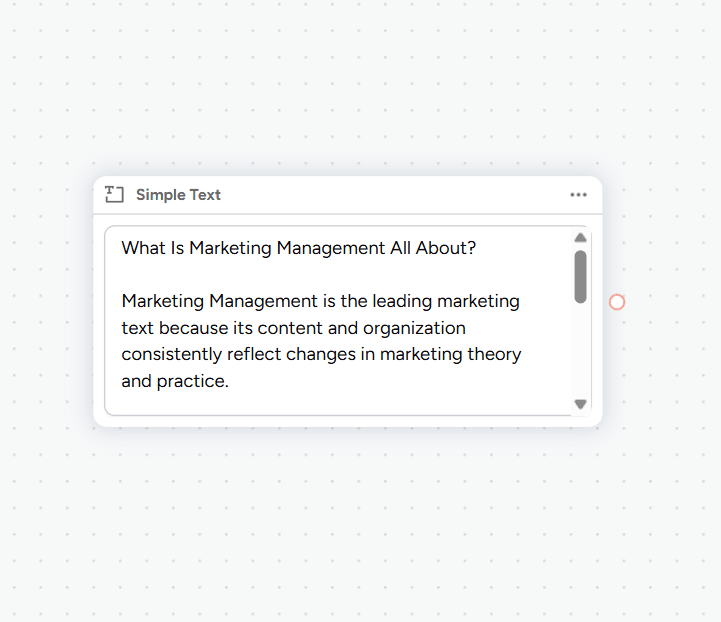Screen dimensions: 721x622
Task: Click the node's output connector circle
Action: (x=617, y=302)
